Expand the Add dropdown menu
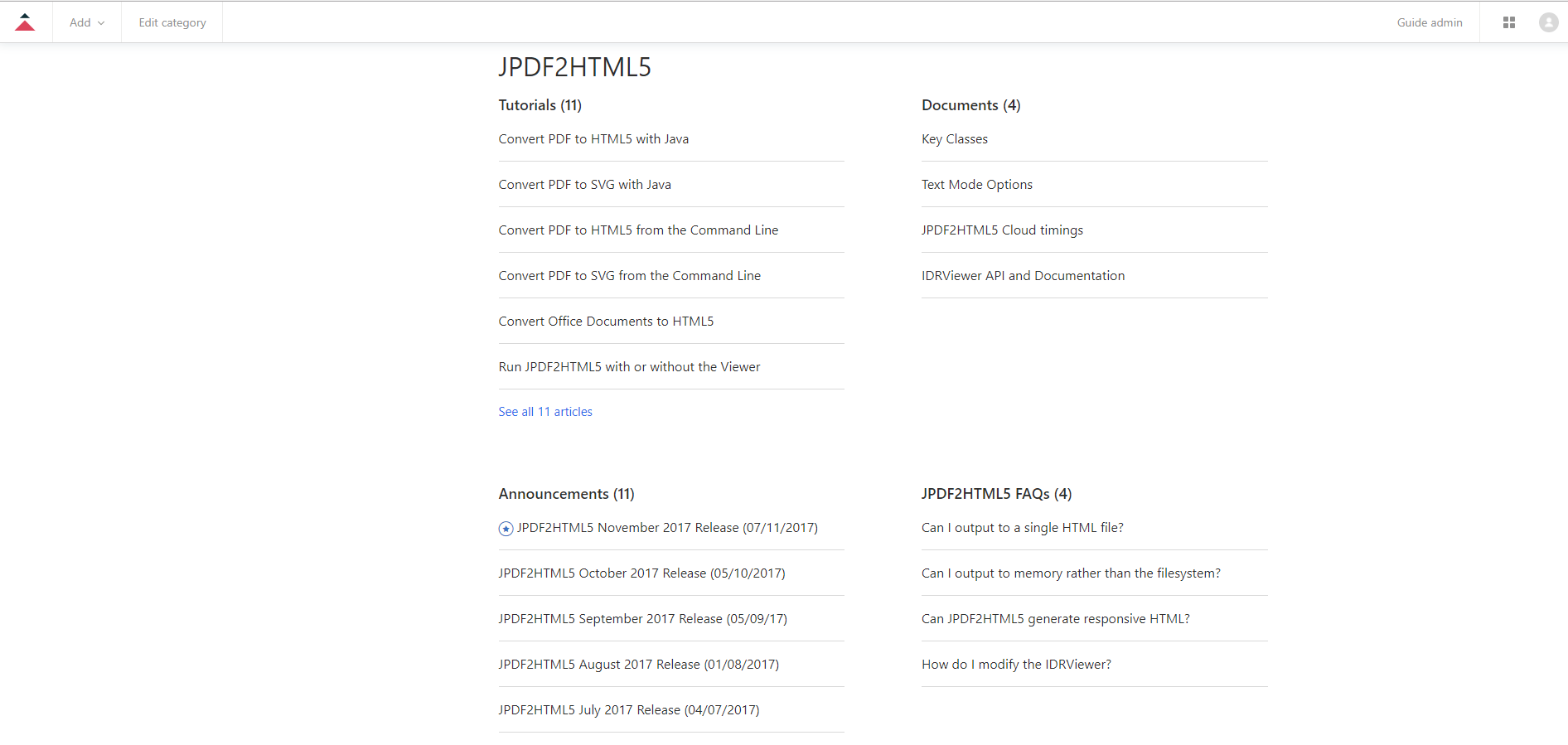This screenshot has width=1568, height=745. pyautogui.click(x=87, y=22)
